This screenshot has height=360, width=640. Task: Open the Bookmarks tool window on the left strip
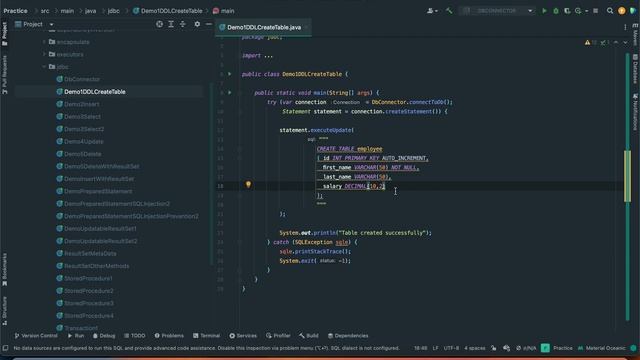tap(4, 269)
